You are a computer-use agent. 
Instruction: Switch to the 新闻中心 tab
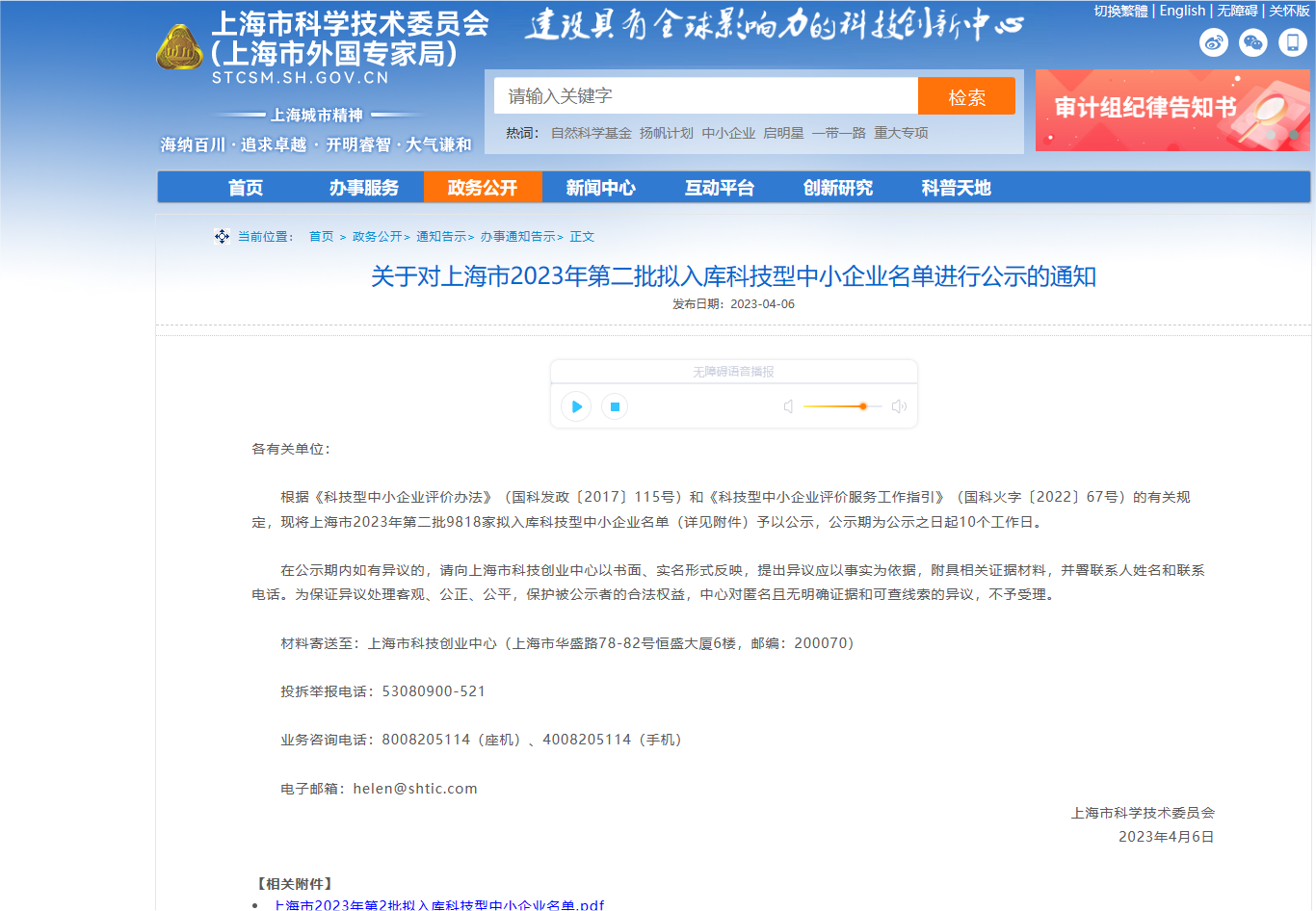pyautogui.click(x=602, y=187)
